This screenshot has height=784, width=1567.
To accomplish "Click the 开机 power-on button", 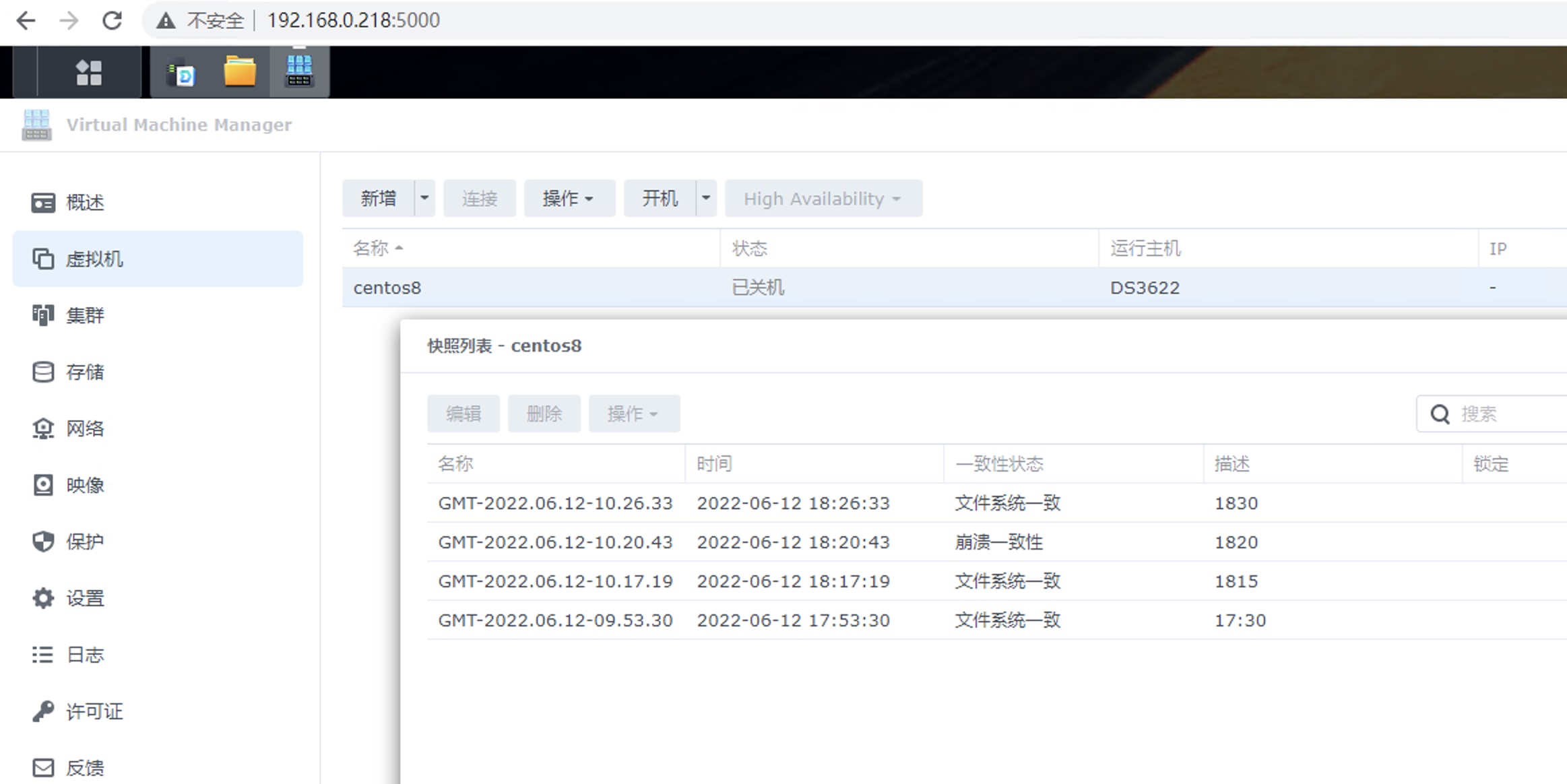I will click(x=660, y=198).
